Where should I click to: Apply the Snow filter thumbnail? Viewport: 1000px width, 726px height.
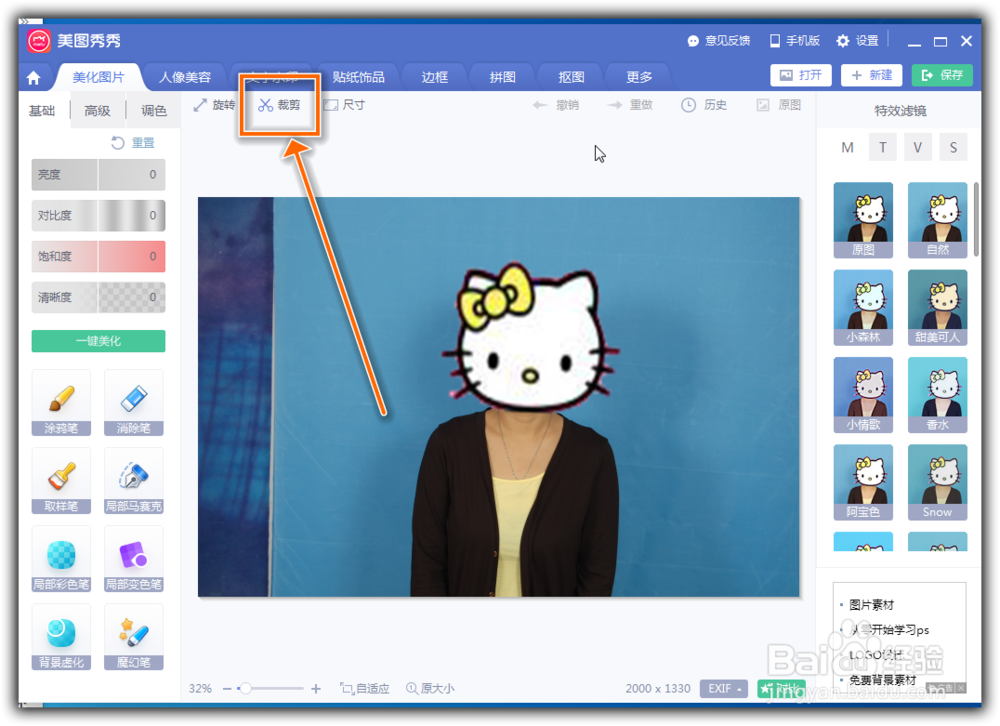click(938, 482)
